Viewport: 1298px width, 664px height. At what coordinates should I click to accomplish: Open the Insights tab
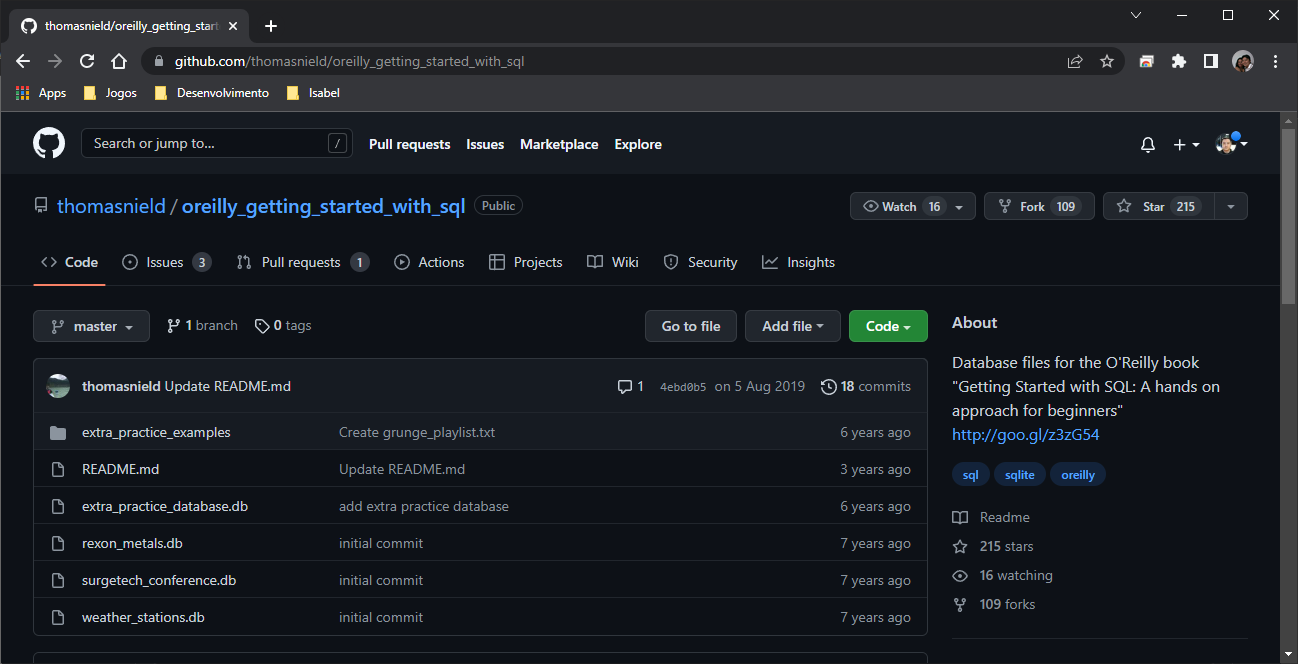point(798,262)
